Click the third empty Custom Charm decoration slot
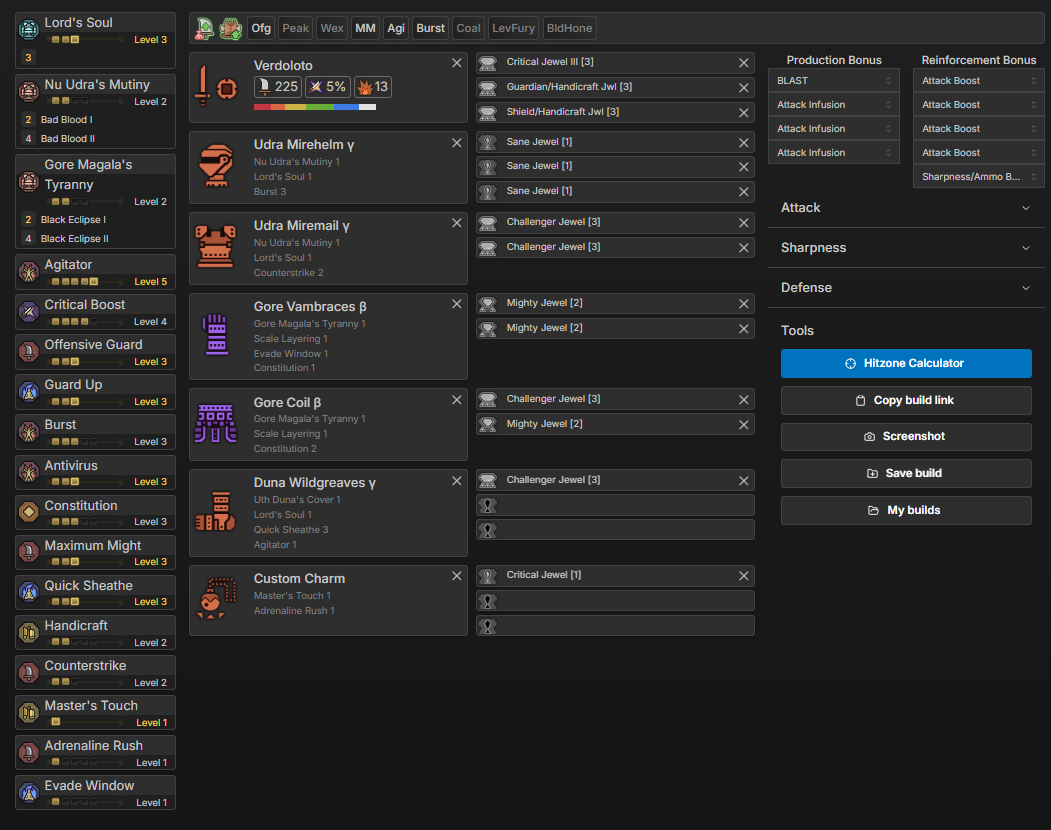Viewport: 1051px width, 830px height. 615,626
